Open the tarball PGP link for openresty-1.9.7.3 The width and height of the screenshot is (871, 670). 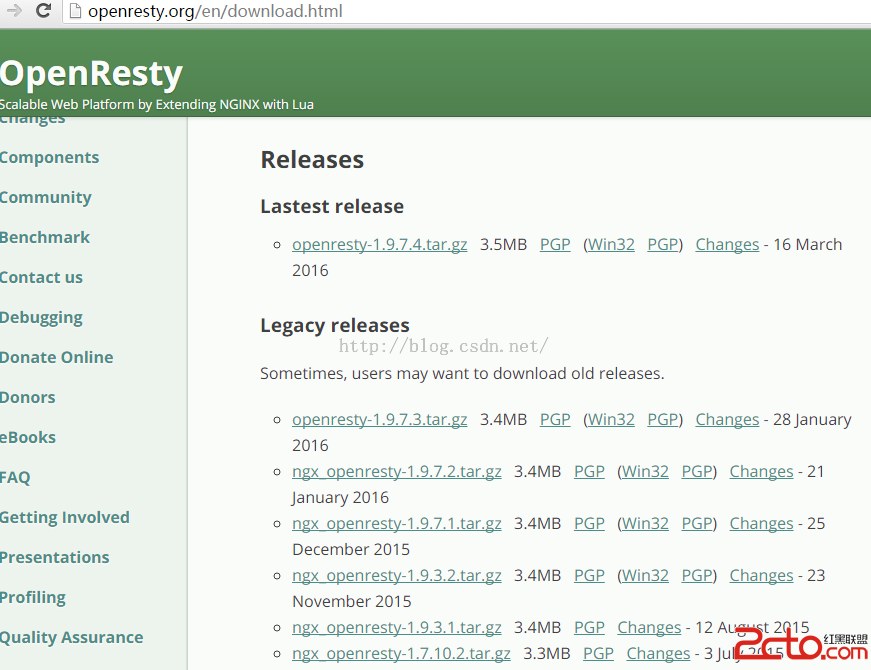(x=555, y=420)
